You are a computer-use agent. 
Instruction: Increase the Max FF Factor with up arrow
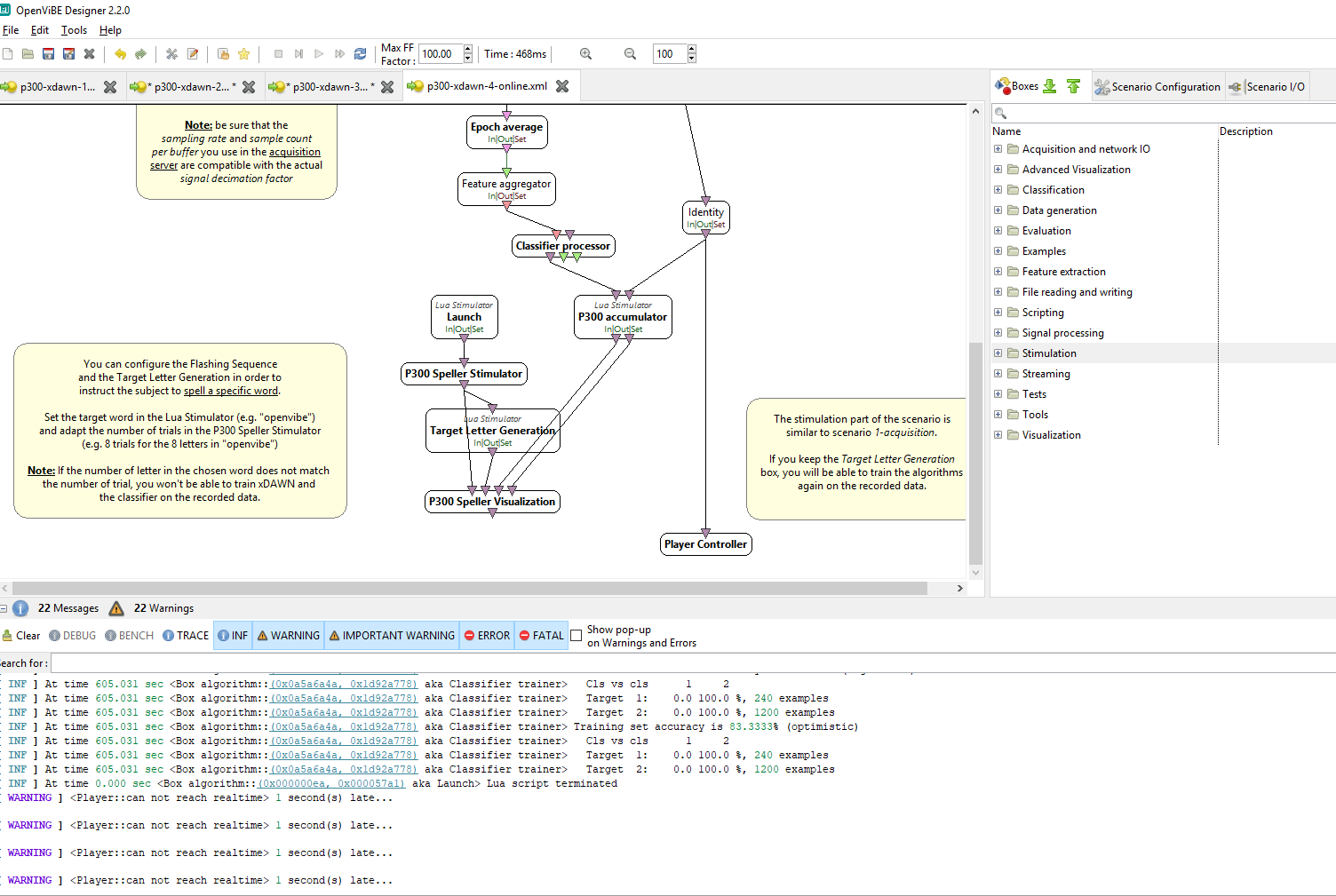click(468, 49)
